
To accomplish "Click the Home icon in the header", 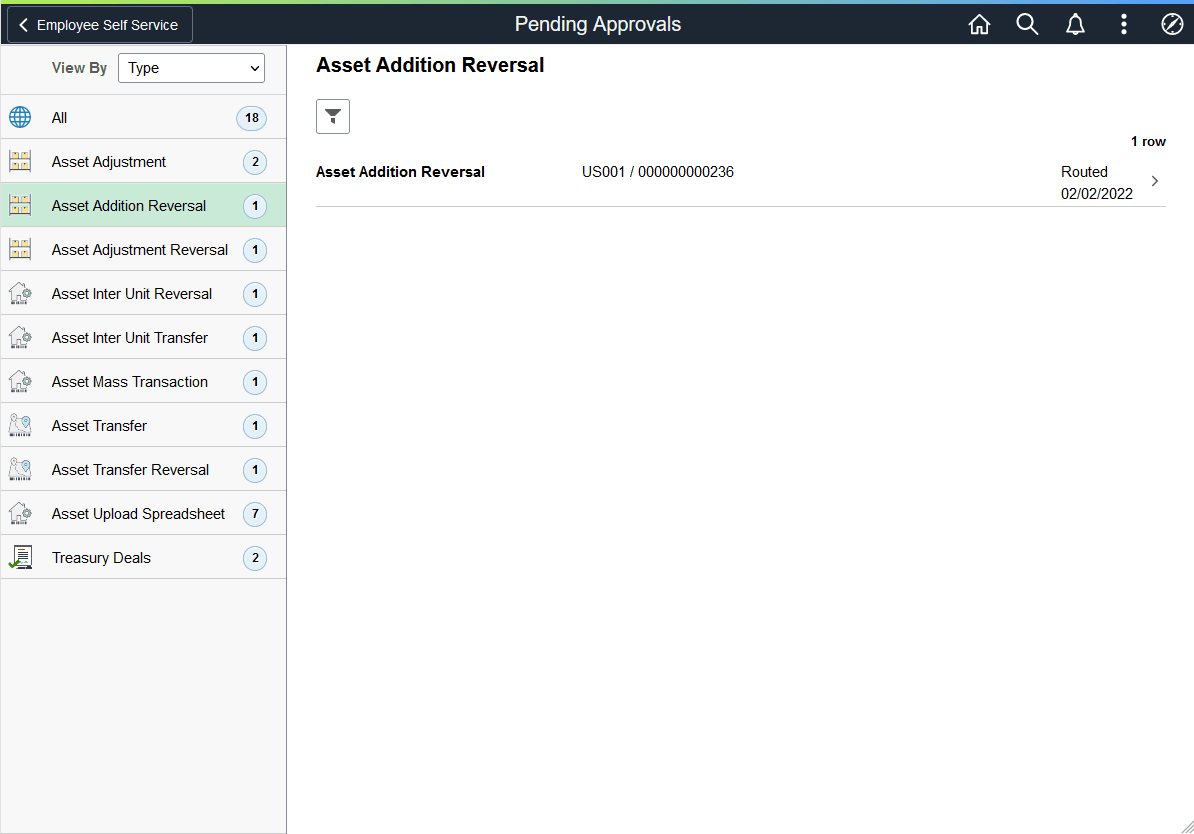I will click(979, 23).
